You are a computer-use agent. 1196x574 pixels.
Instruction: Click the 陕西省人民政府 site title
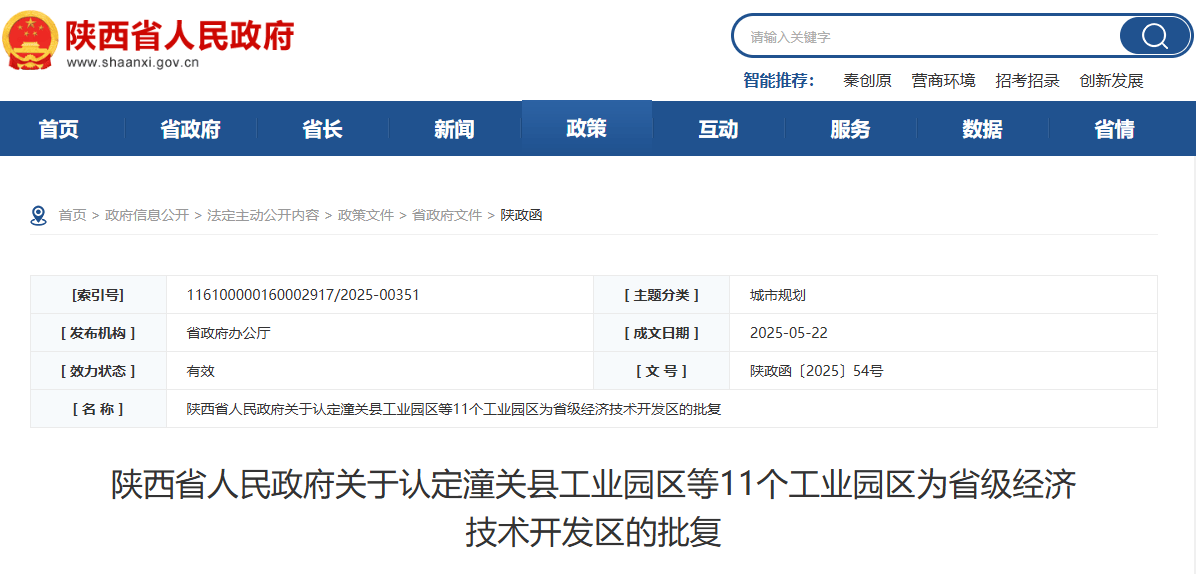point(180,34)
